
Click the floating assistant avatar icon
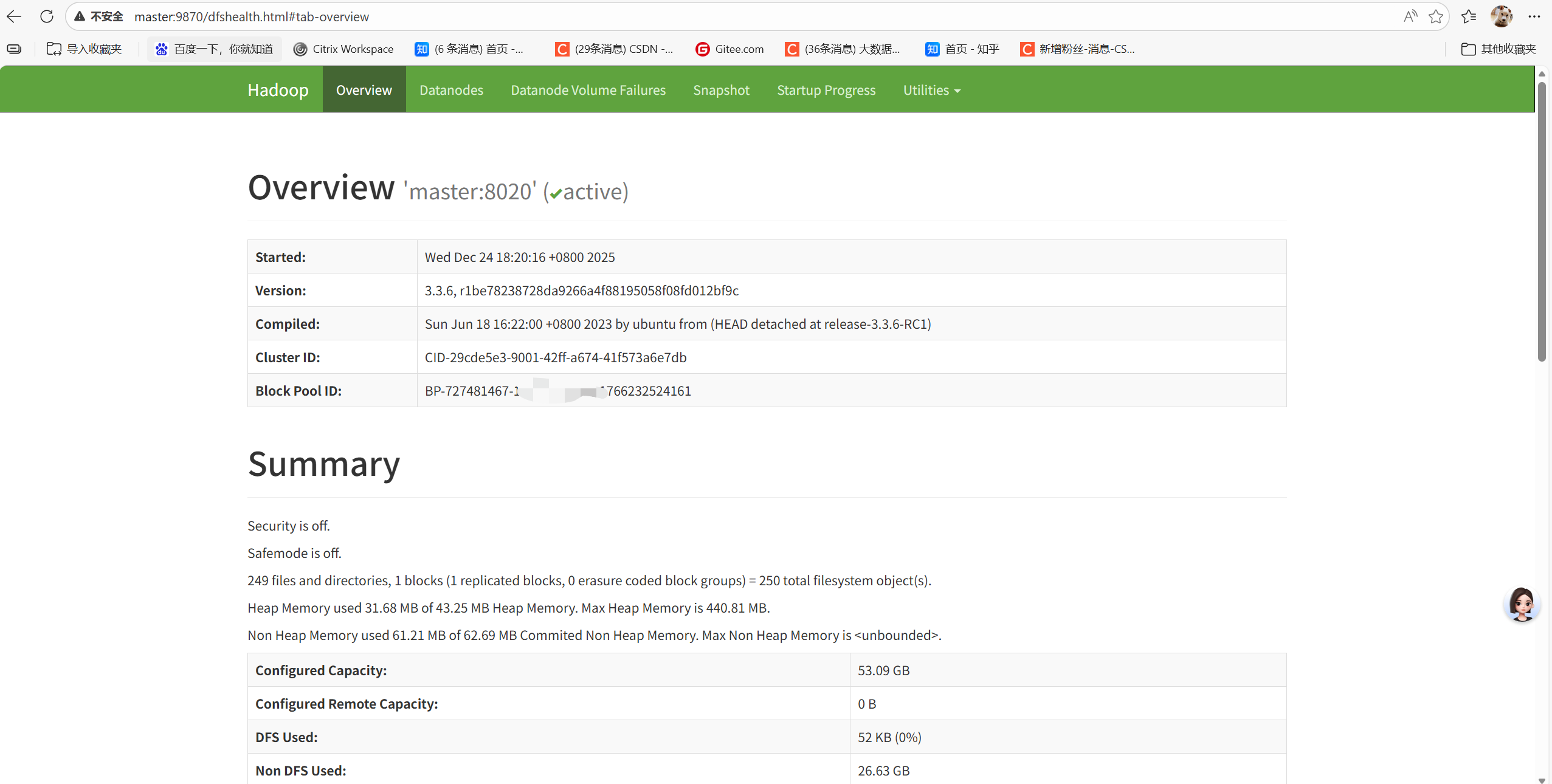(x=1522, y=604)
